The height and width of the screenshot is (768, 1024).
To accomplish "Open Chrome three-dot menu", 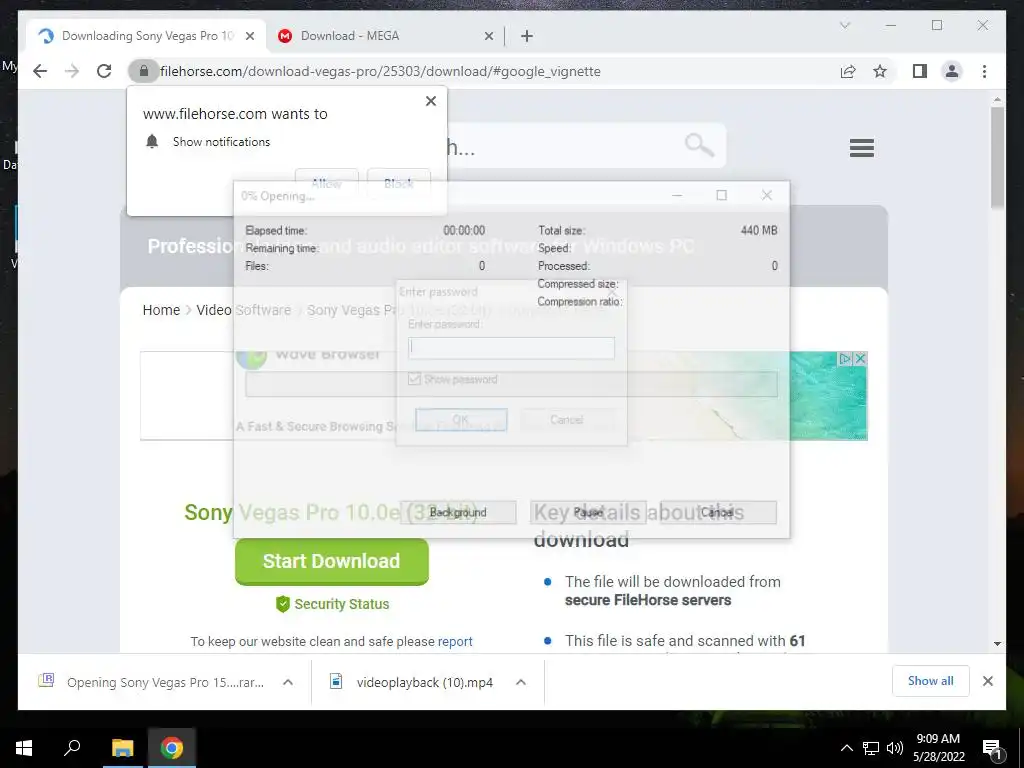I will 984,71.
